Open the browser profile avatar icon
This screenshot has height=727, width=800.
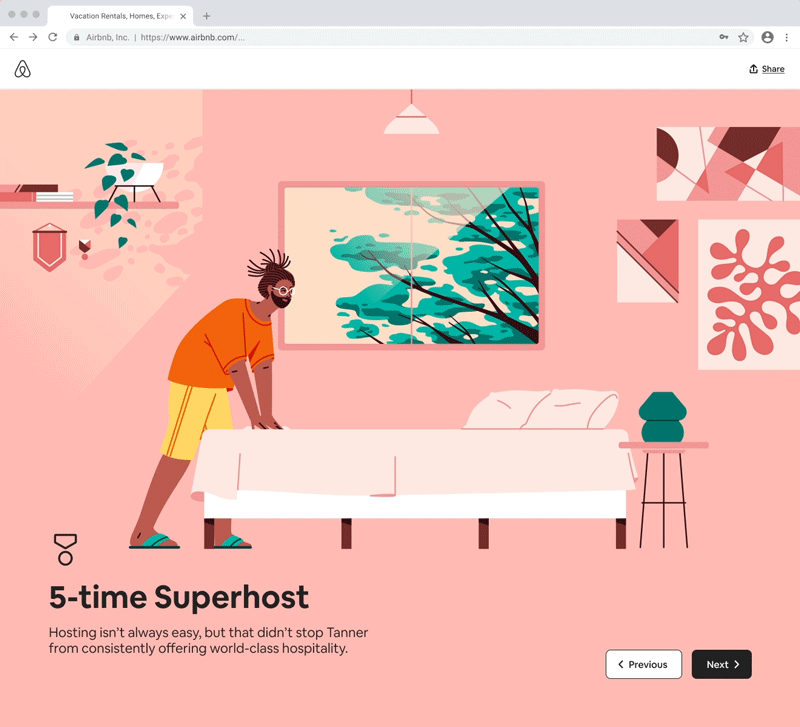[767, 37]
